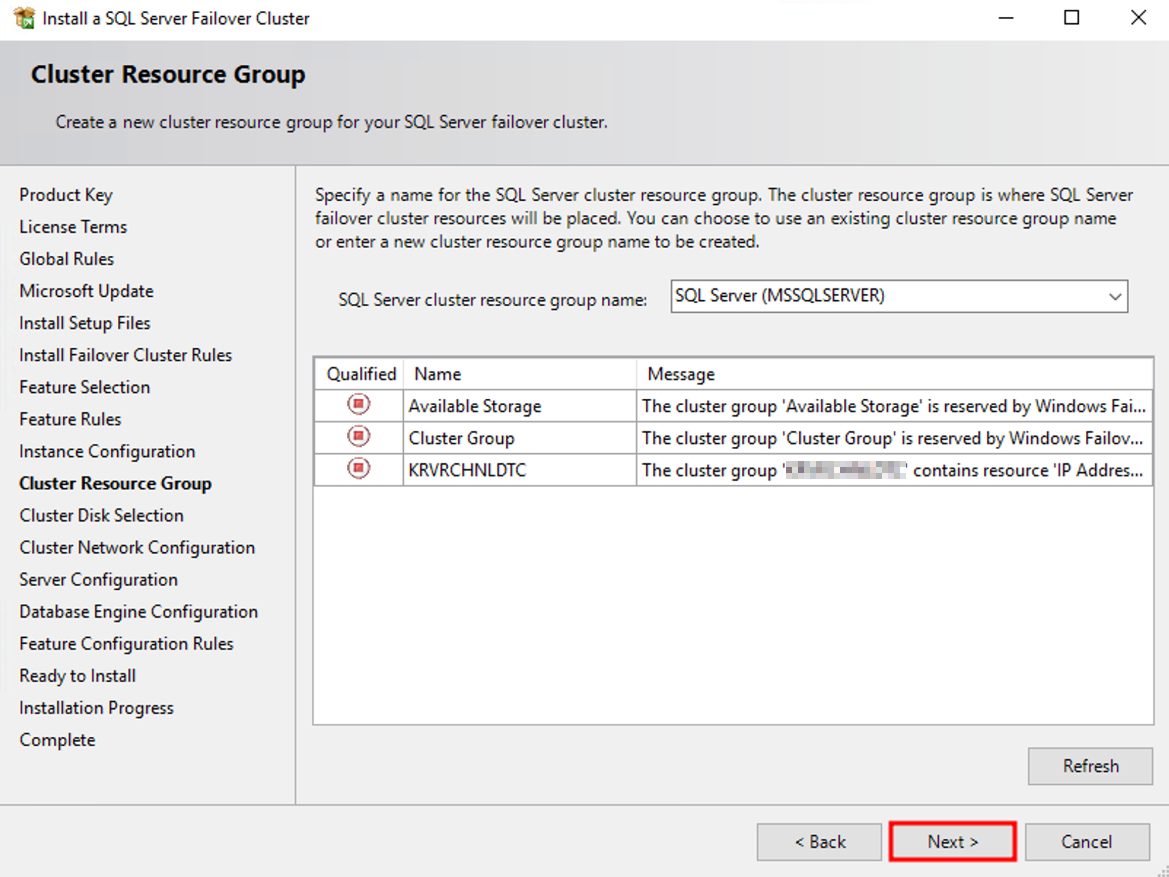Image resolution: width=1169 pixels, height=877 pixels.
Task: Select Cluster Resource Group in the sidebar
Action: tap(116, 483)
